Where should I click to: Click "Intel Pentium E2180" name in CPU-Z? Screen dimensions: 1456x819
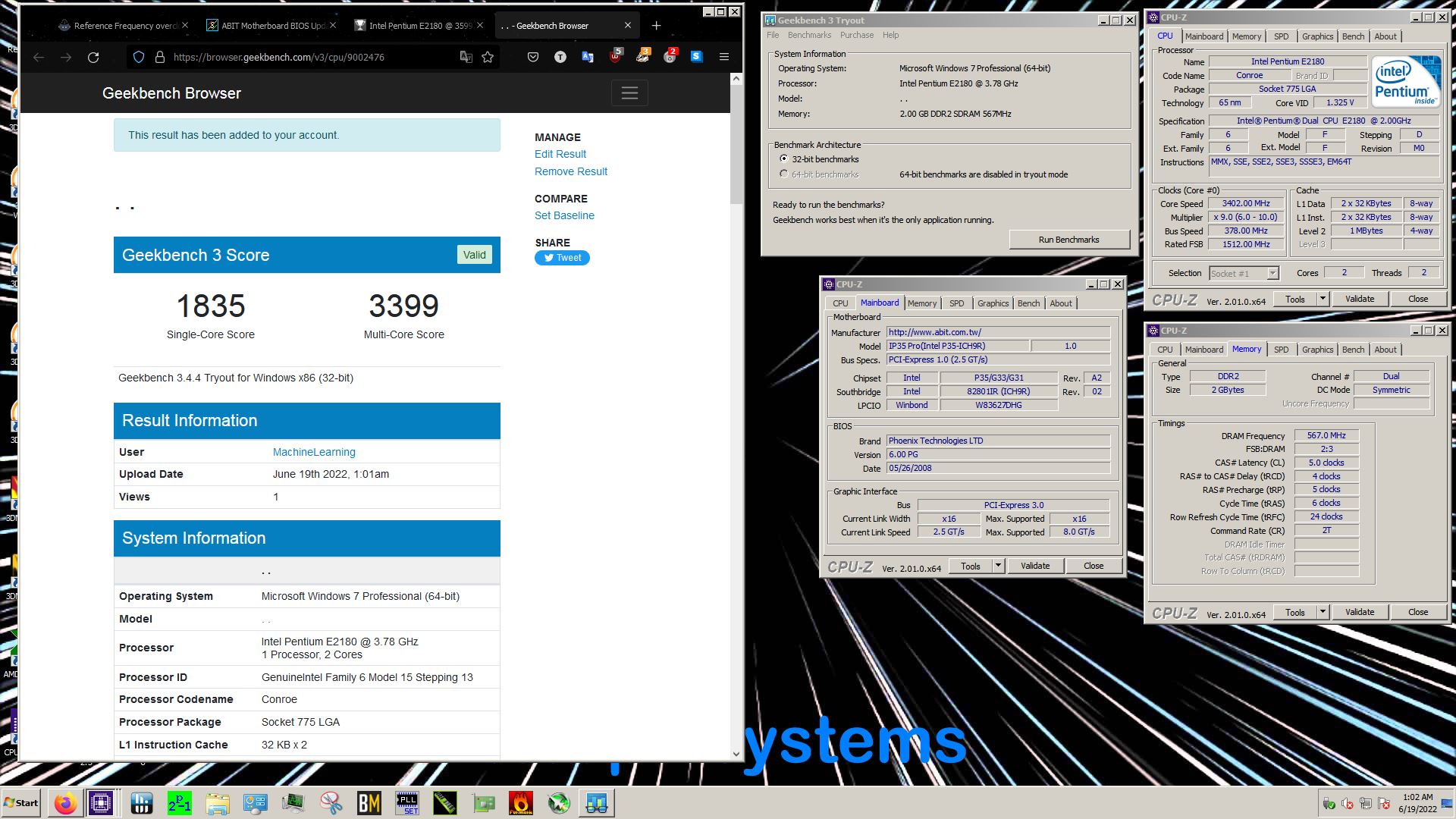pos(1288,61)
